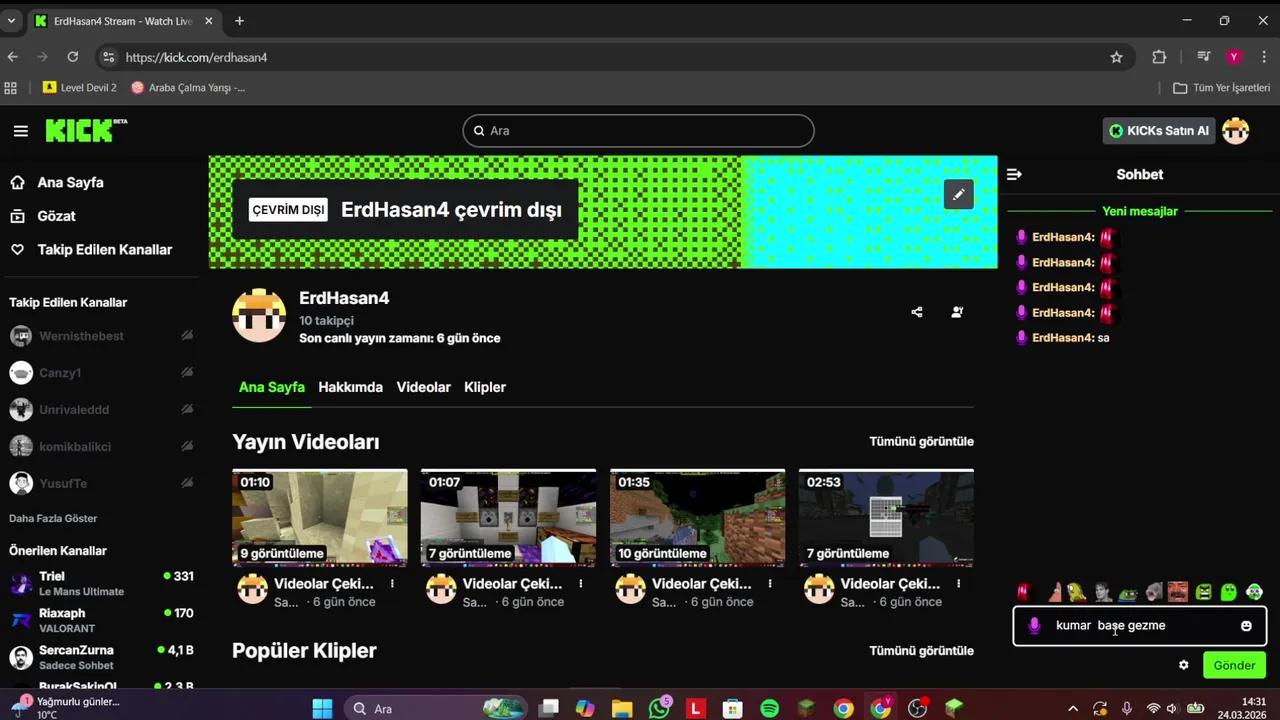The image size is (1280, 720).
Task: Open Chrome apps grid in bookmarks bar
Action: (x=11, y=88)
